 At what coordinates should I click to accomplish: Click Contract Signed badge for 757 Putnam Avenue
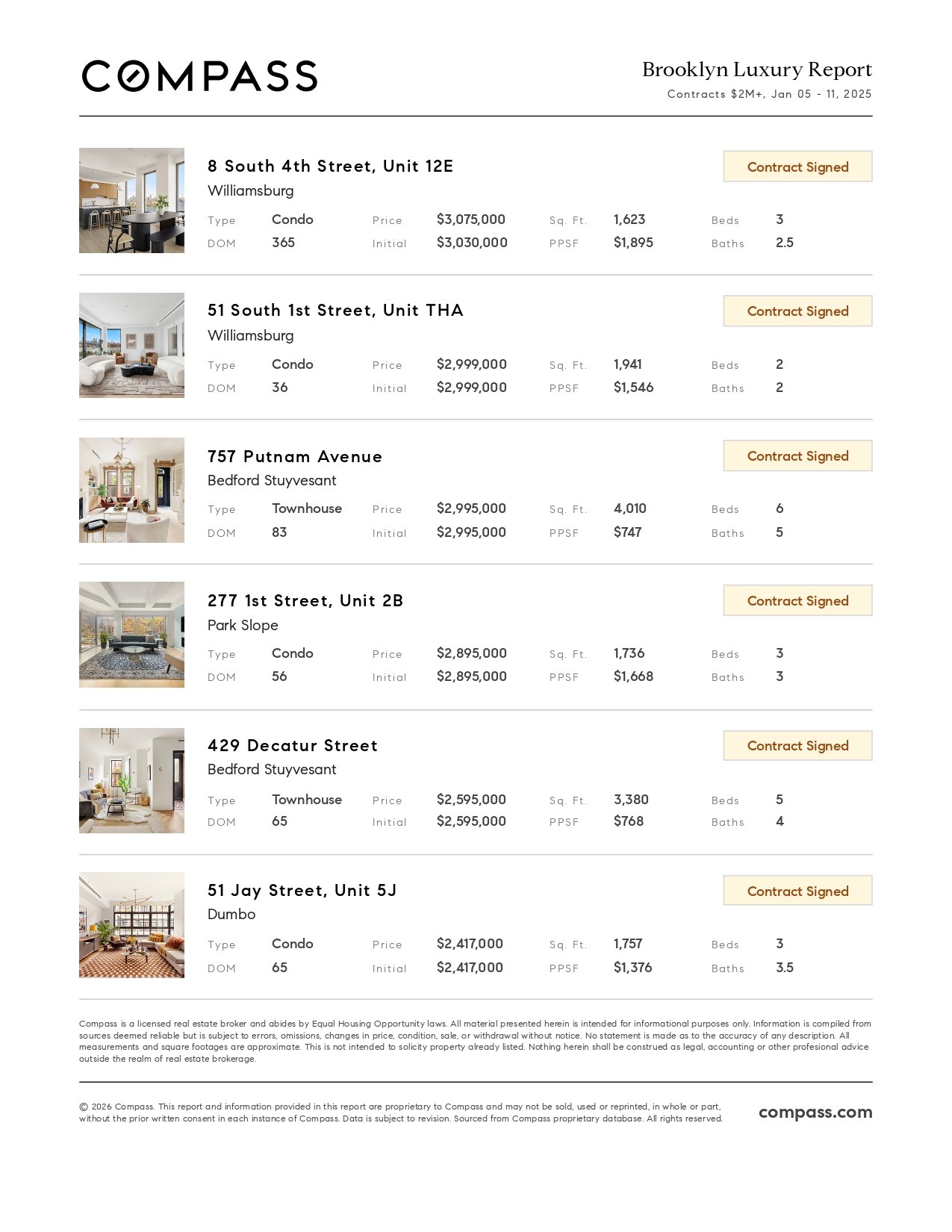coord(797,456)
